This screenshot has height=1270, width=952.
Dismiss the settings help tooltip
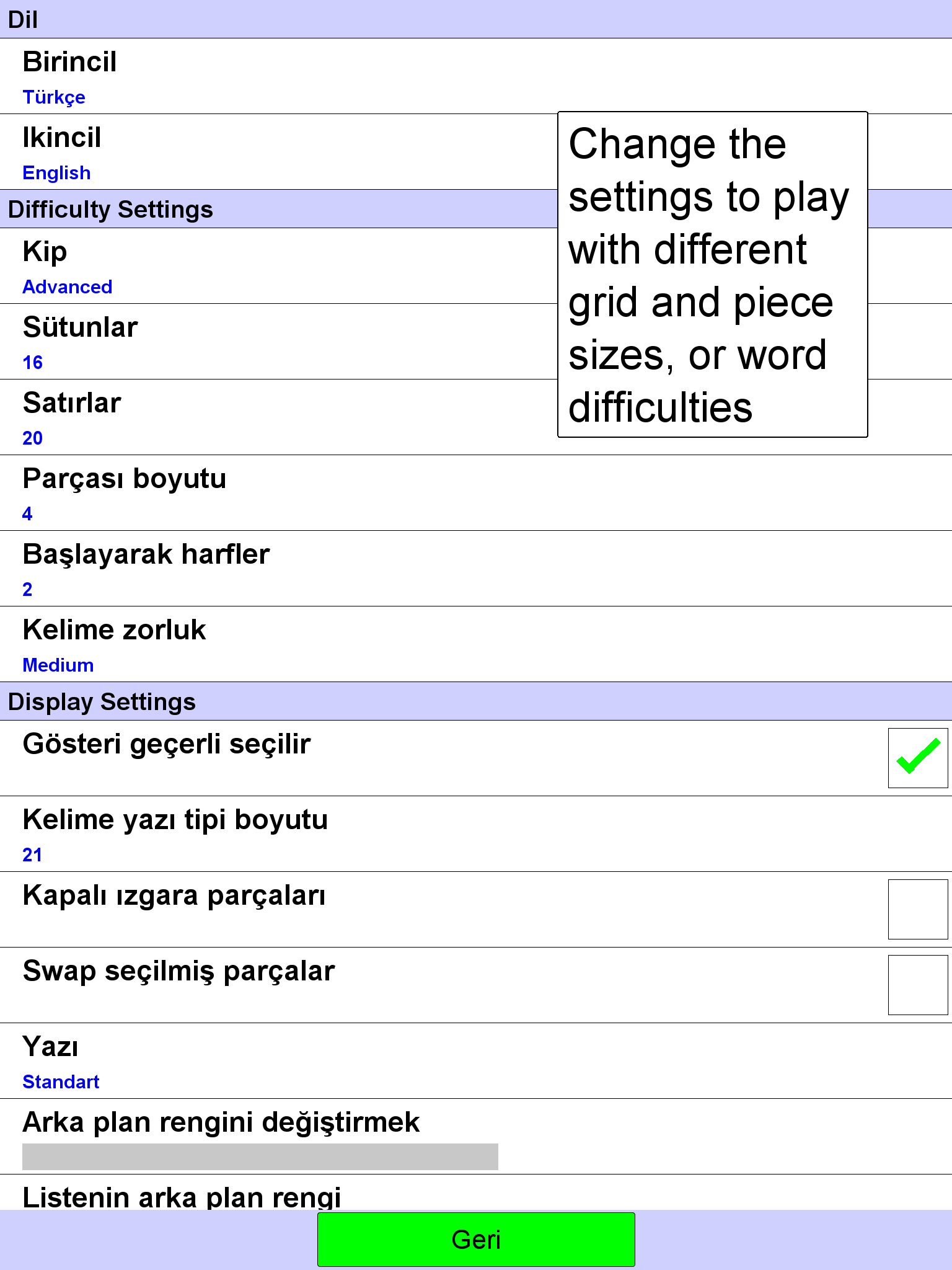713,275
